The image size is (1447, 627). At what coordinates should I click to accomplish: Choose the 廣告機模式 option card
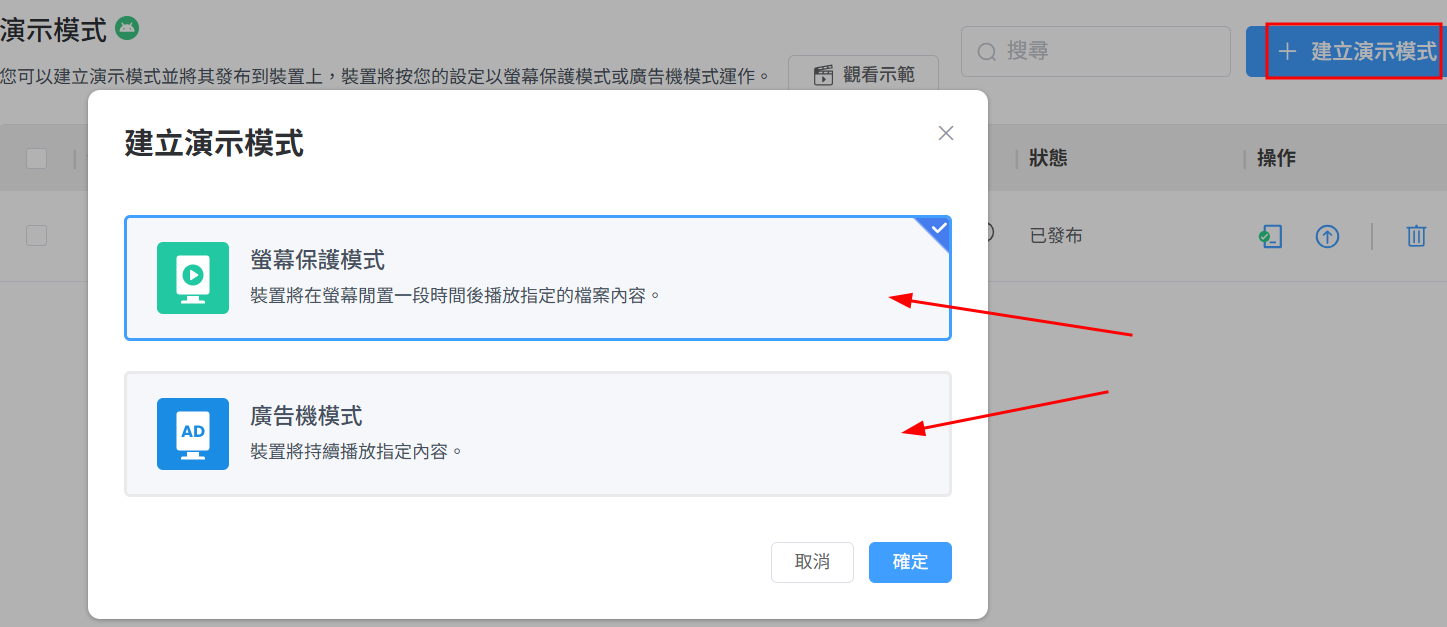(538, 434)
